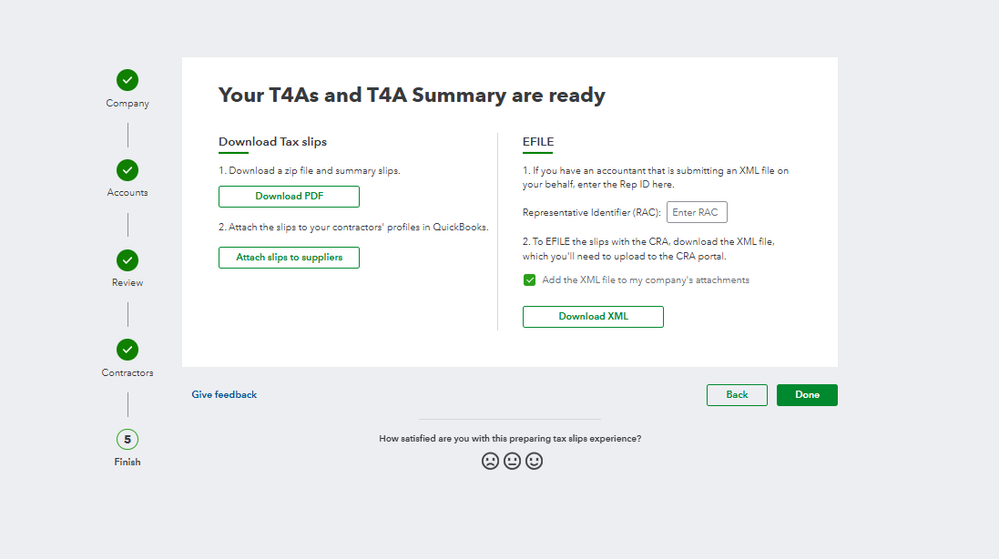This screenshot has height=559, width=999.
Task: Click the Finish step number 5 icon
Action: 127,439
